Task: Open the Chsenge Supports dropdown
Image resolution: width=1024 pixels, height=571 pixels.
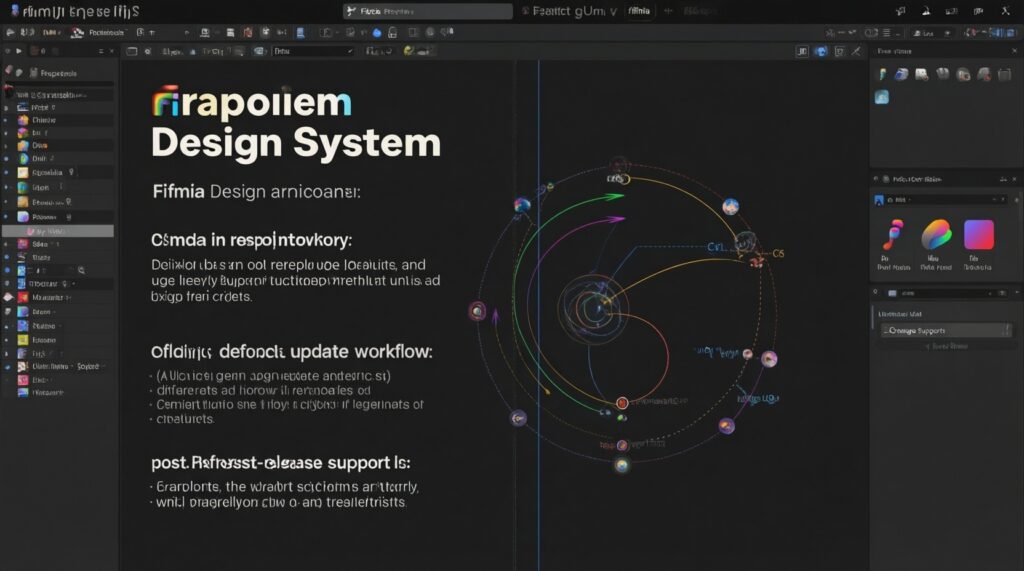Action: click(x=944, y=330)
